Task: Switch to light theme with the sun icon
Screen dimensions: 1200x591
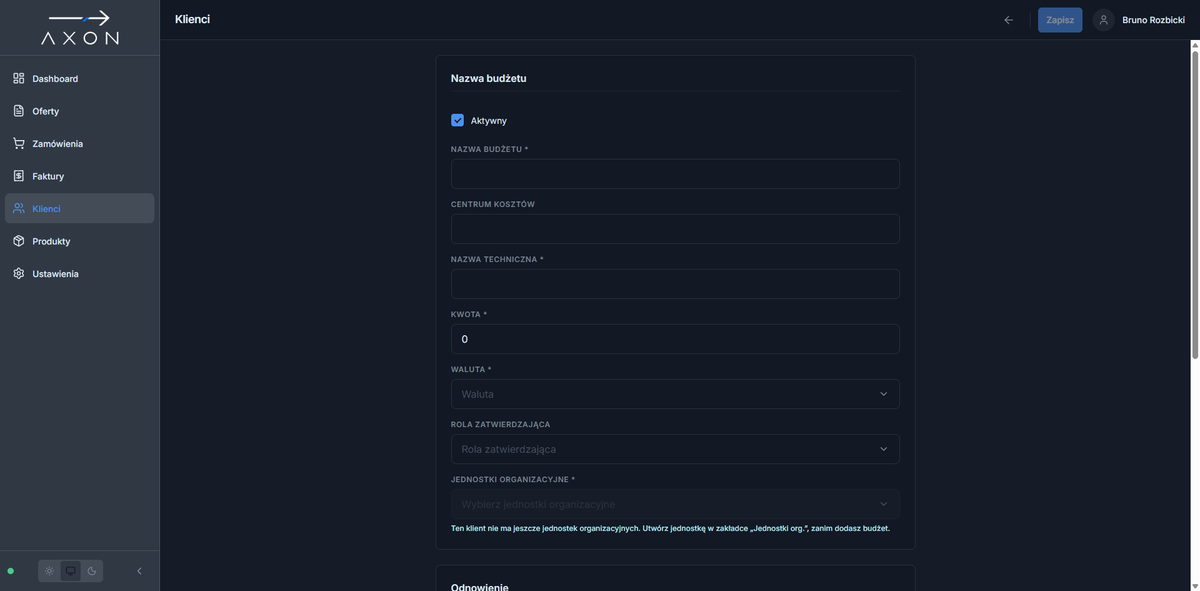Action: (49, 571)
